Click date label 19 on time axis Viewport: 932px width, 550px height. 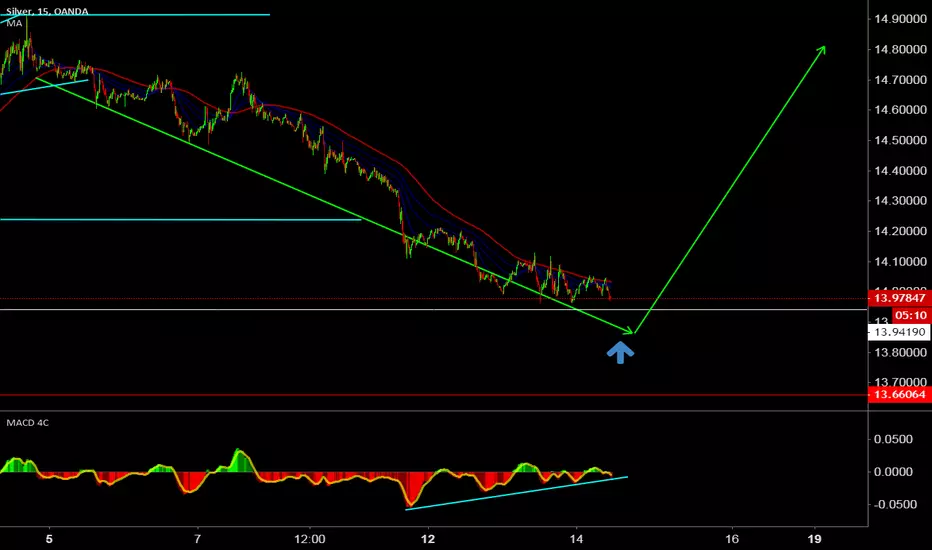point(814,539)
